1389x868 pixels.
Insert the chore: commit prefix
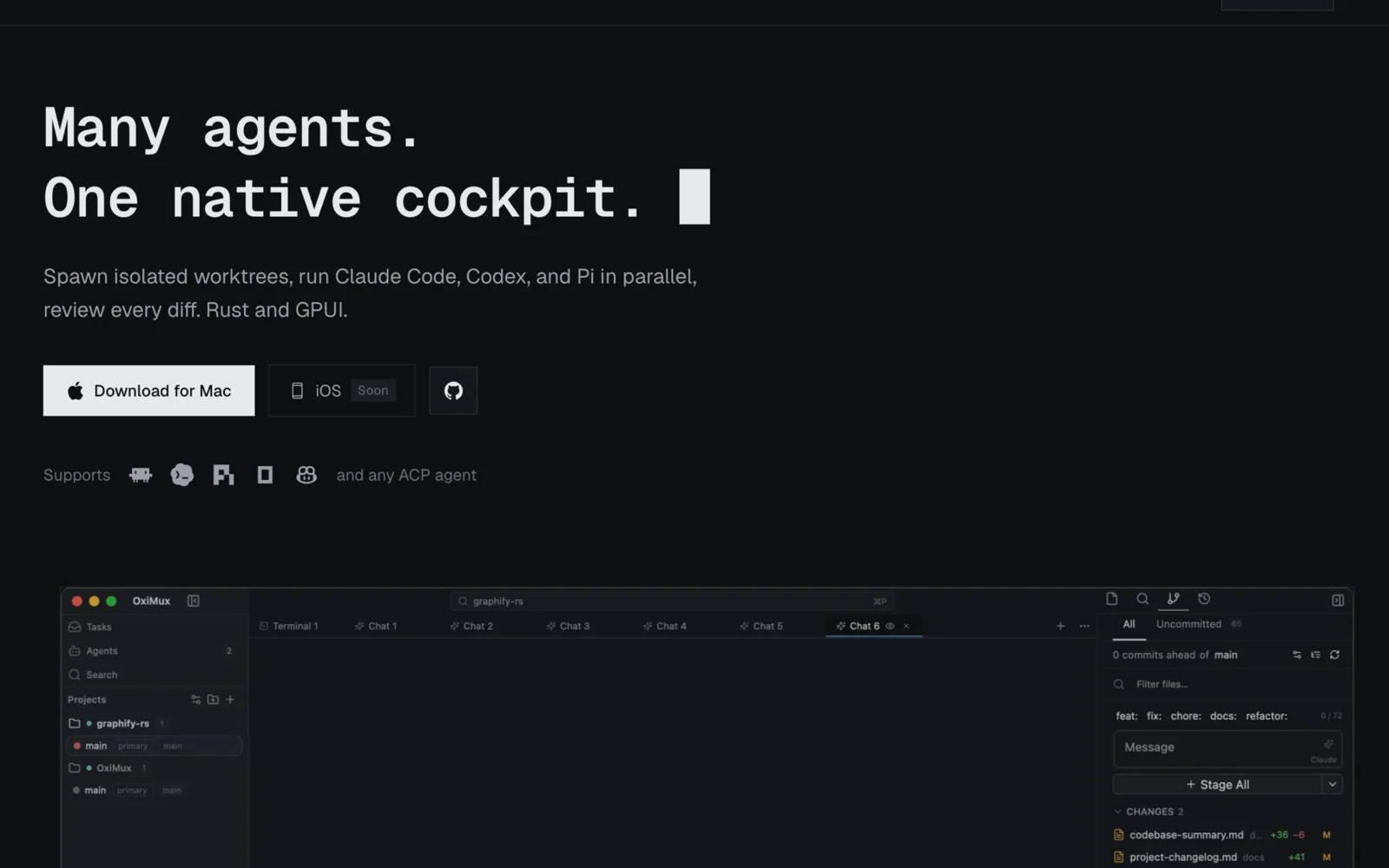point(1186,716)
